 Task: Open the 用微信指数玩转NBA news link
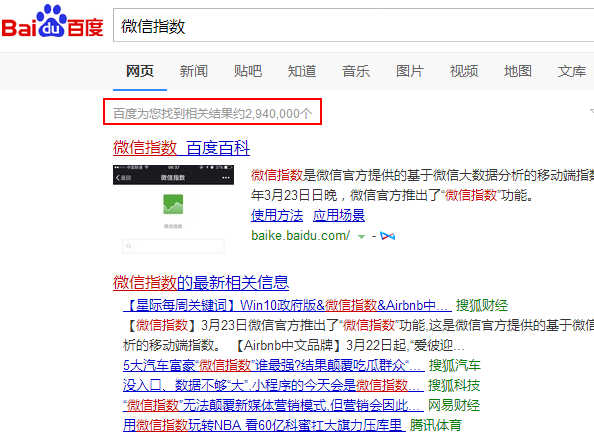coord(264,425)
